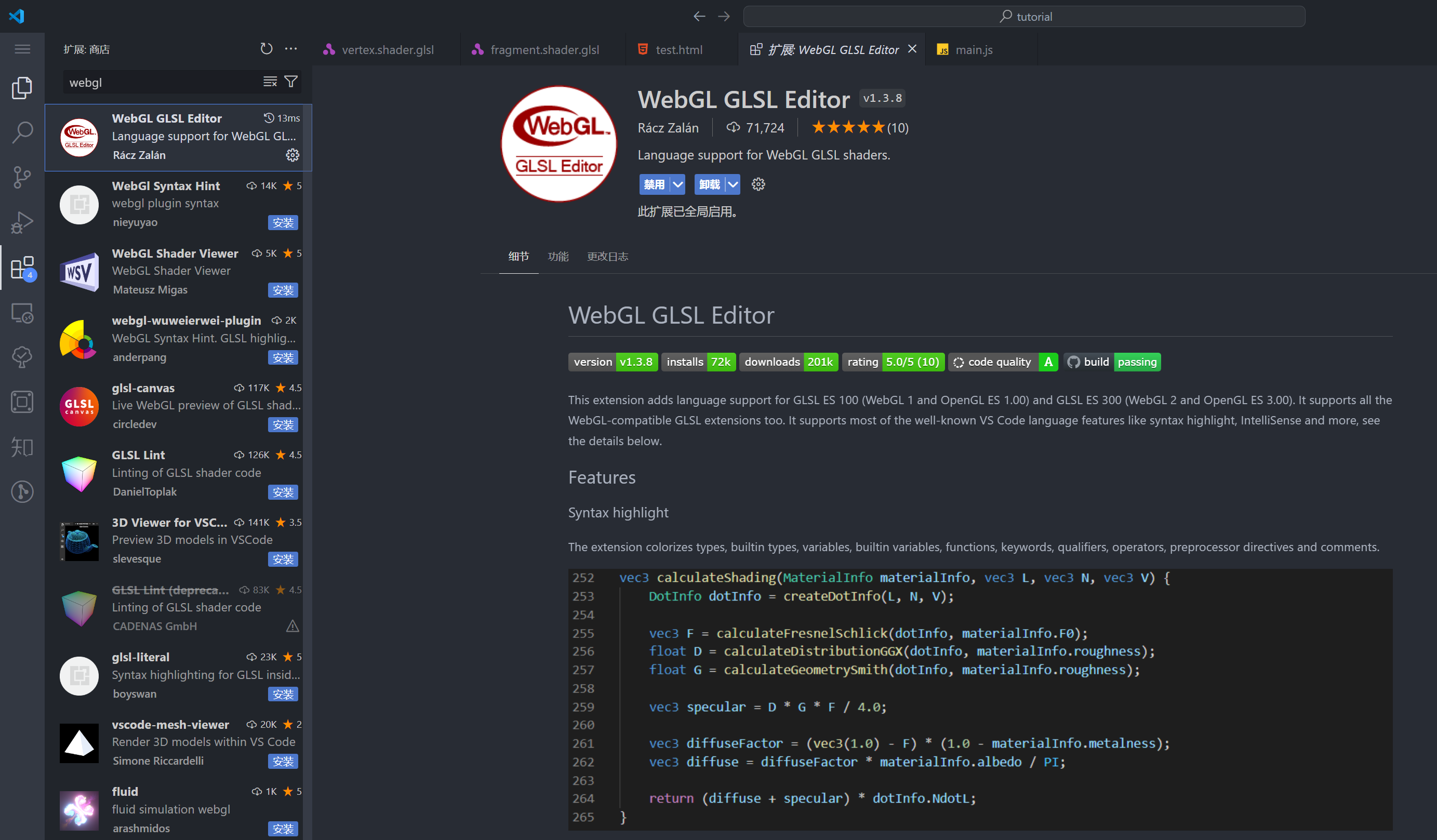
Task: Open the Run and Debug view
Action: pos(22,222)
